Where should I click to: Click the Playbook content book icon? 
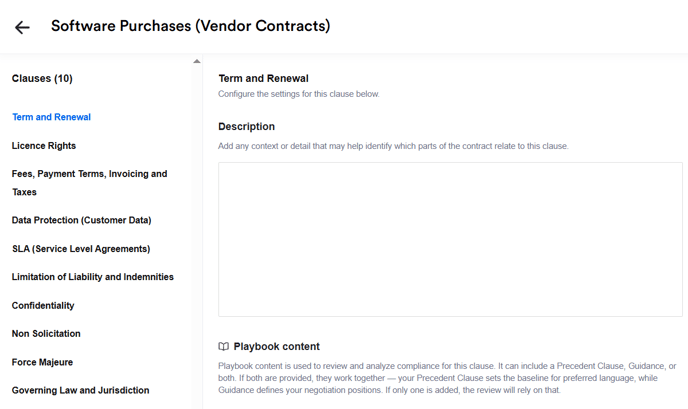point(223,347)
